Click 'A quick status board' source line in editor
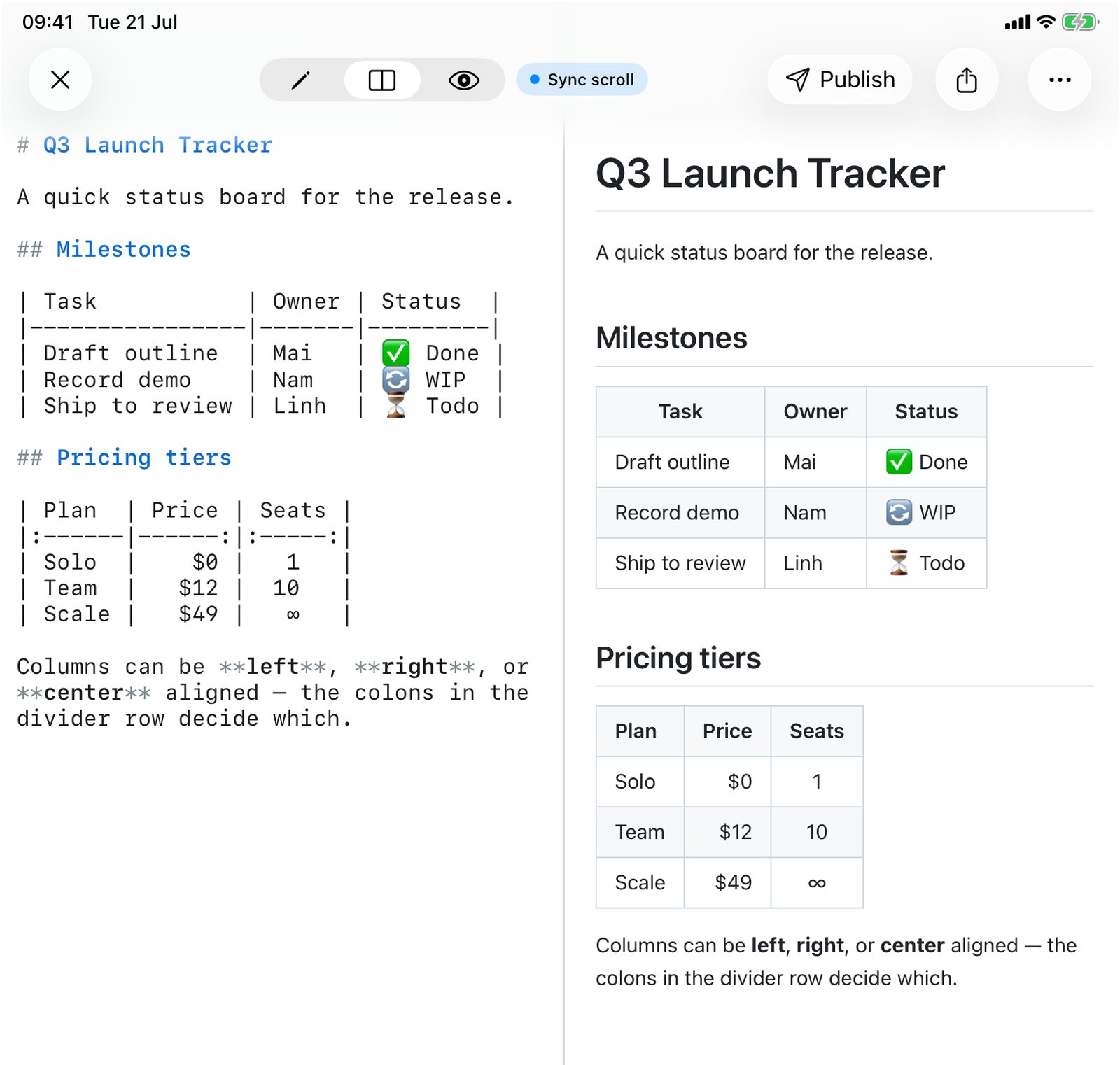Image resolution: width=1120 pixels, height=1065 pixels. click(x=266, y=197)
